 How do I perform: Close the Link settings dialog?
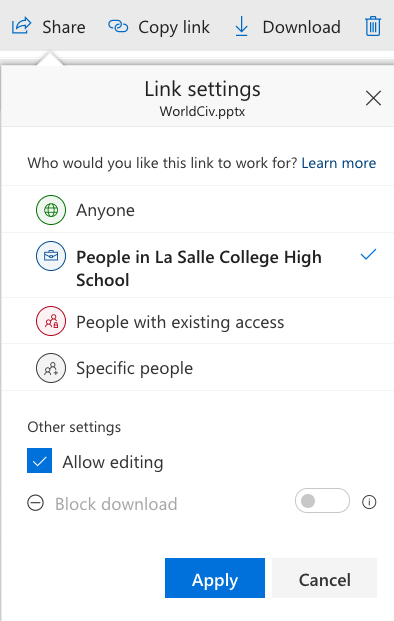tap(373, 98)
